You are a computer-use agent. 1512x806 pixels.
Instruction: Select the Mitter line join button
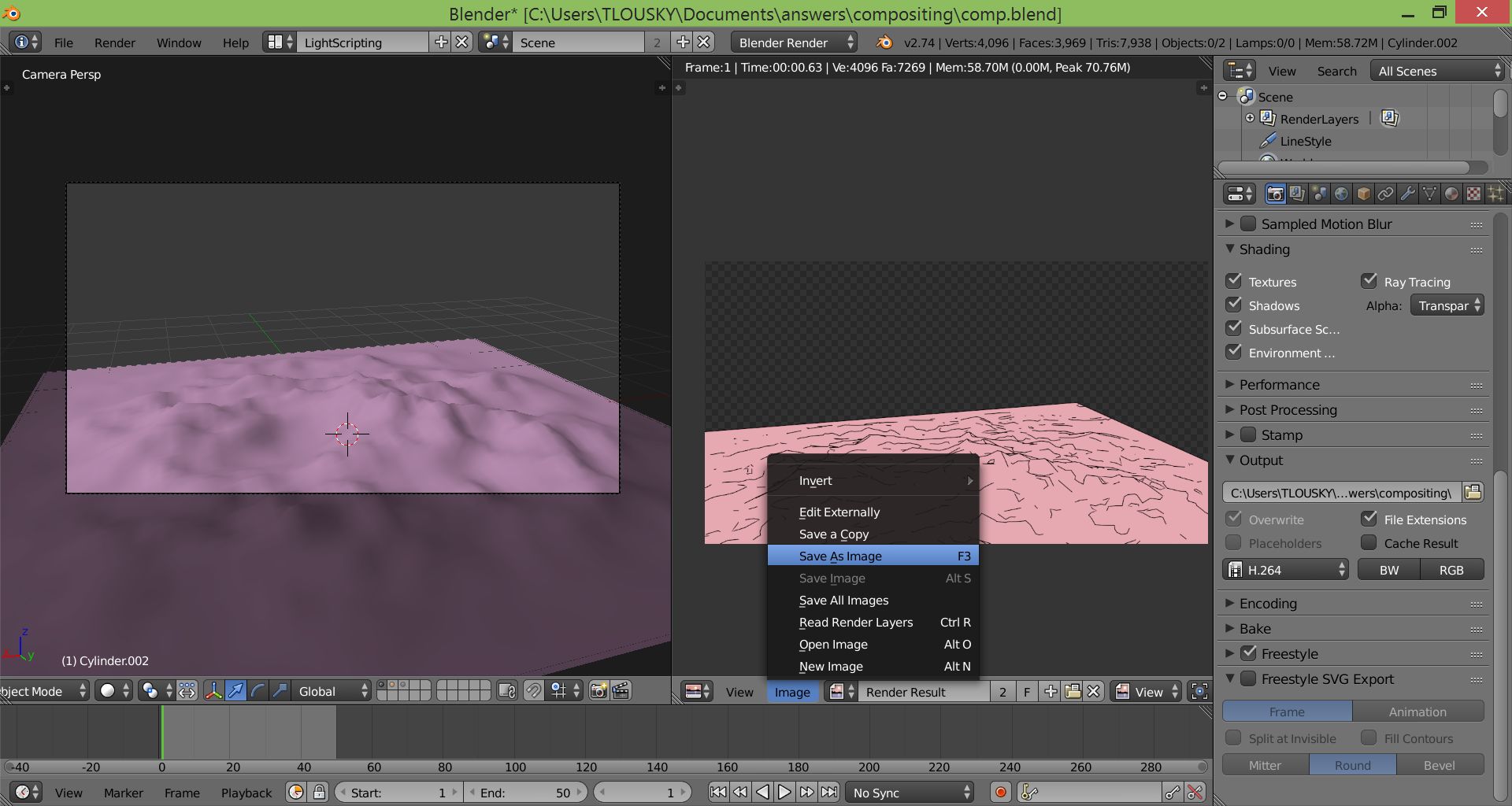click(x=1266, y=765)
